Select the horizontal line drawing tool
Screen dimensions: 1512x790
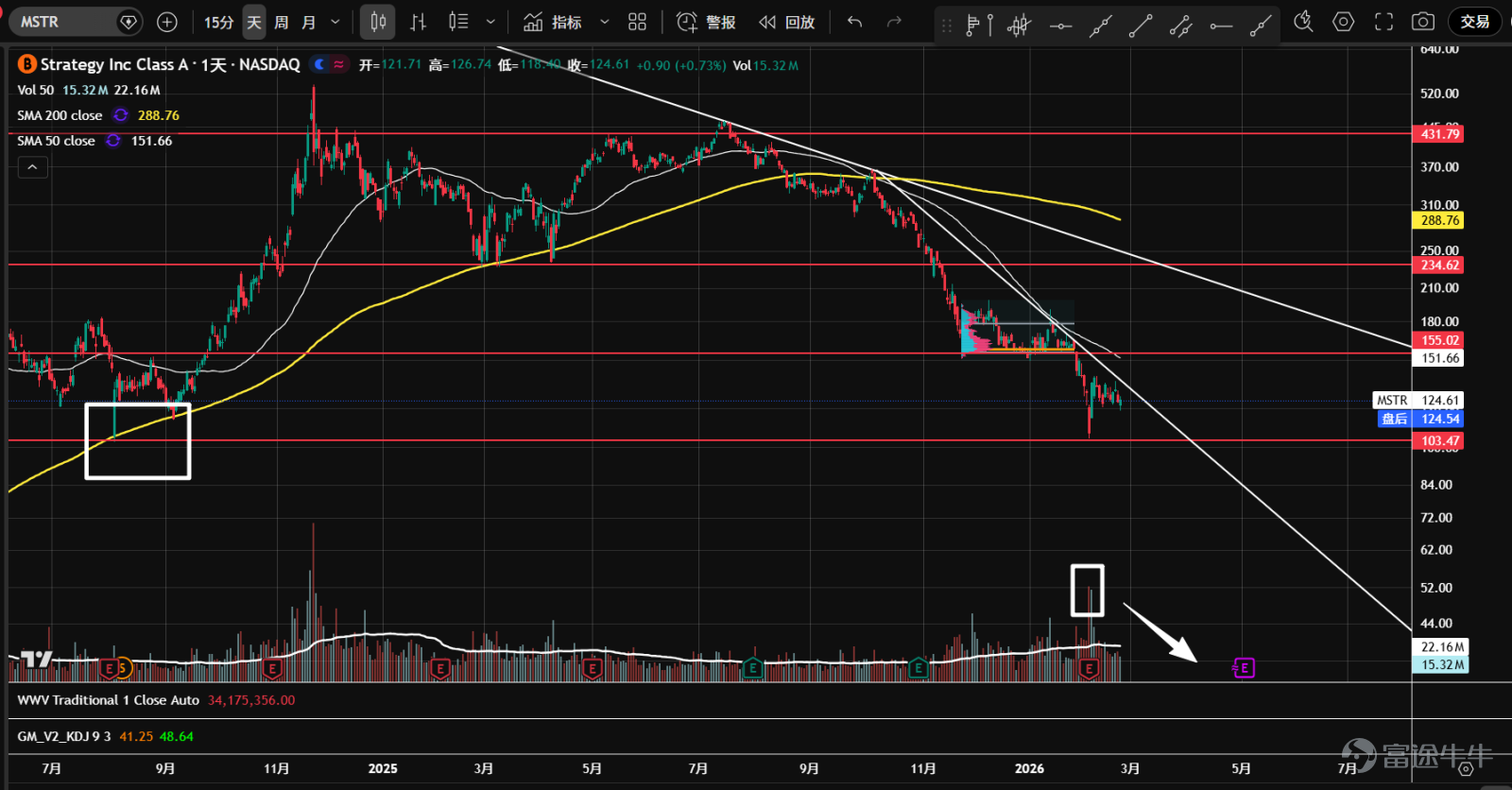click(1060, 26)
